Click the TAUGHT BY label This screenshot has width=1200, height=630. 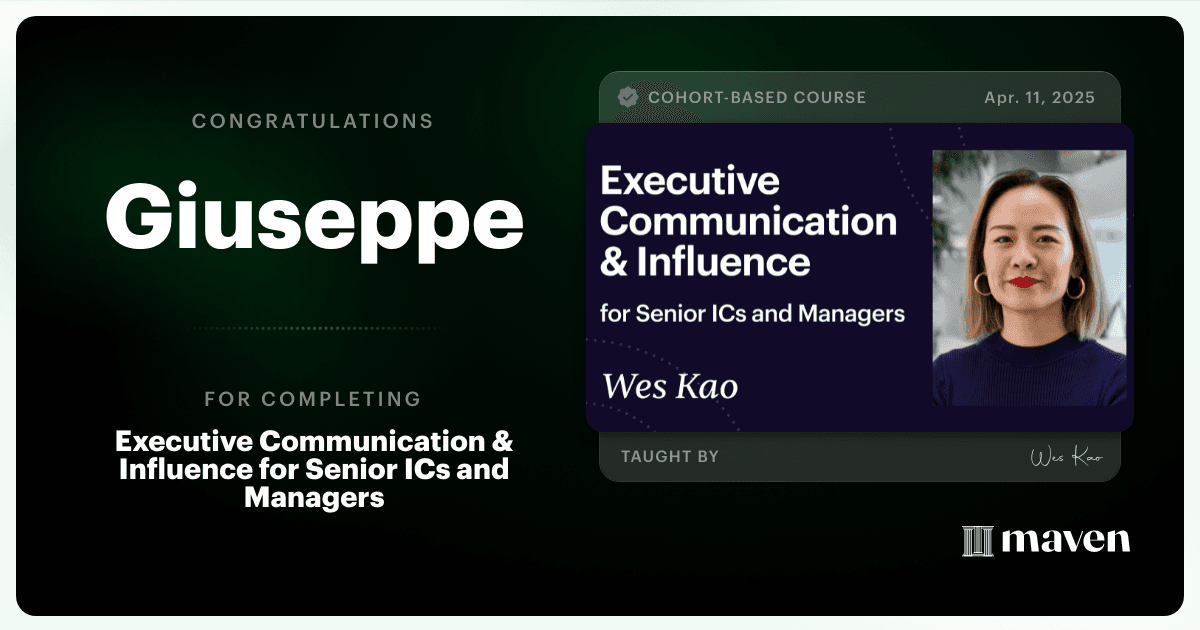[670, 457]
